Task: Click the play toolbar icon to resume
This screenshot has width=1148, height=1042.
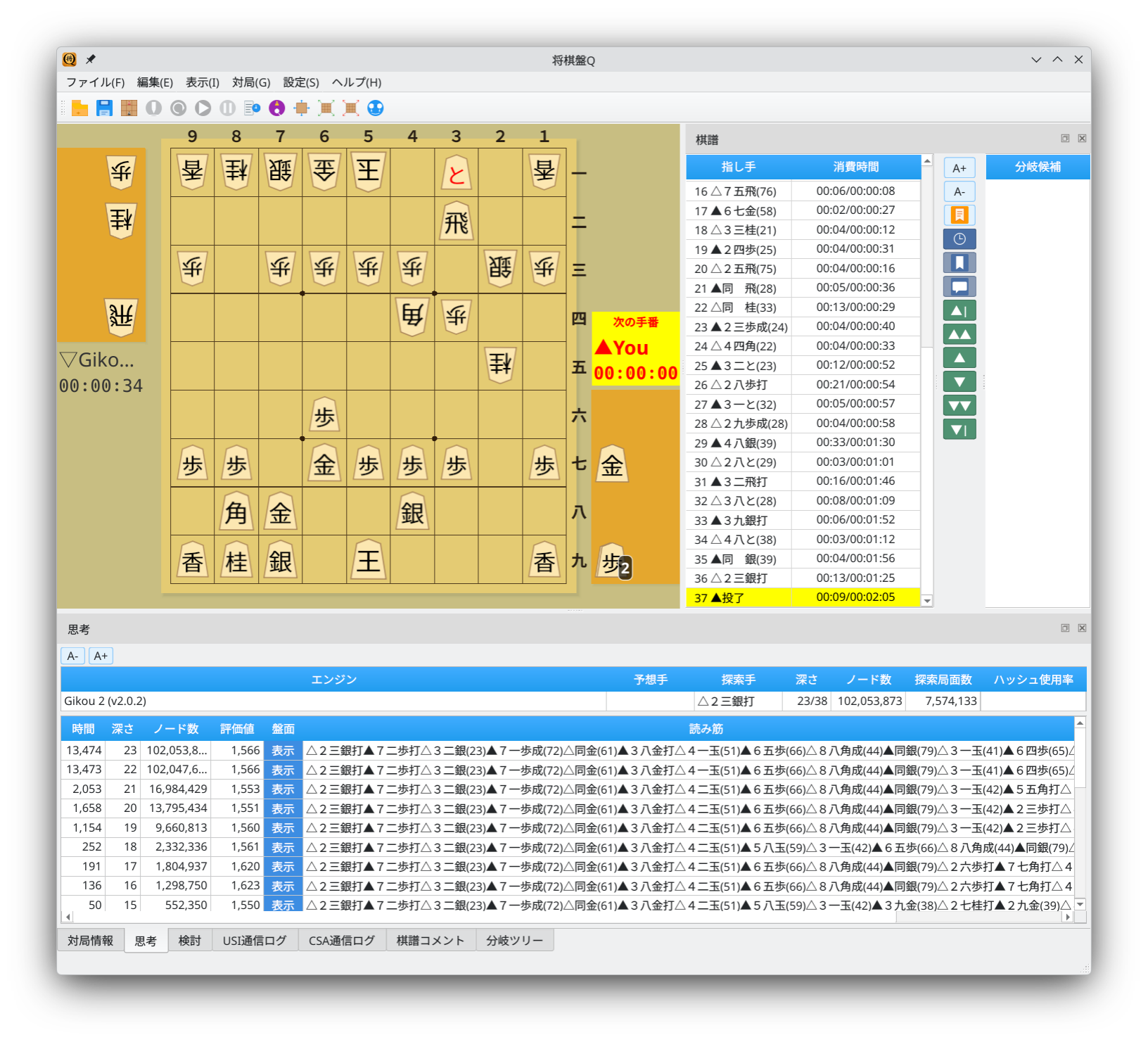Action: [203, 108]
